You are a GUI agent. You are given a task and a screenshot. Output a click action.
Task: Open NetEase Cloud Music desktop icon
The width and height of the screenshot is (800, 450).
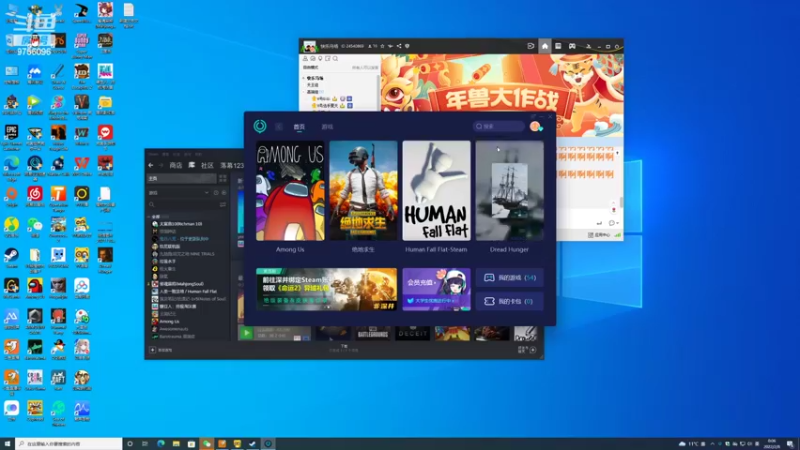point(35,196)
